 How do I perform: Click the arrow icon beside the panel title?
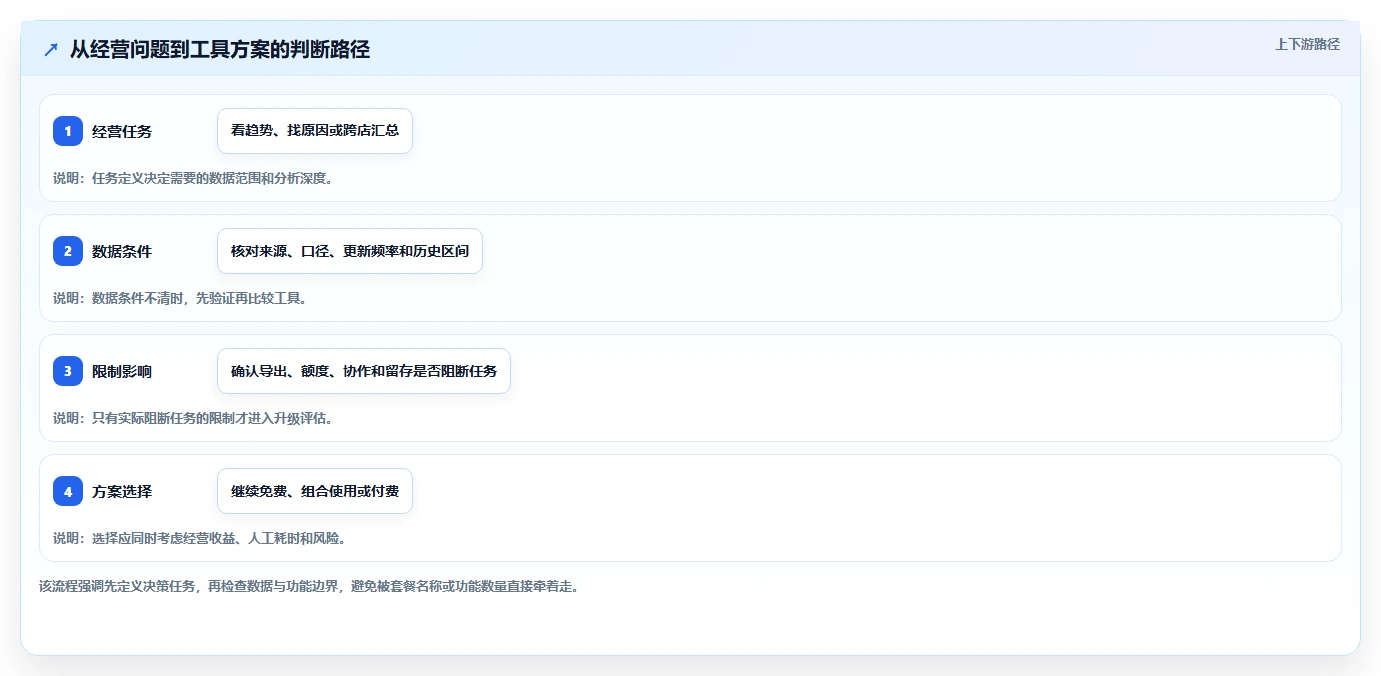51,49
